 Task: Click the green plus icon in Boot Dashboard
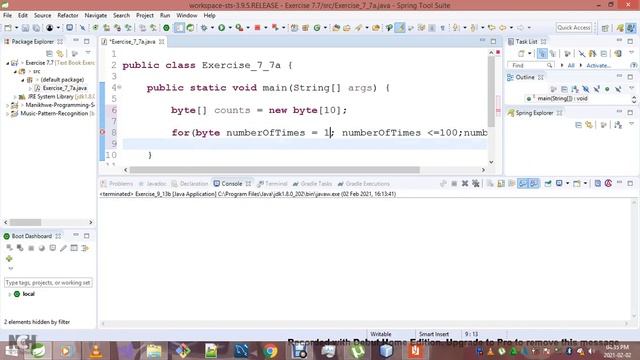coord(9,259)
